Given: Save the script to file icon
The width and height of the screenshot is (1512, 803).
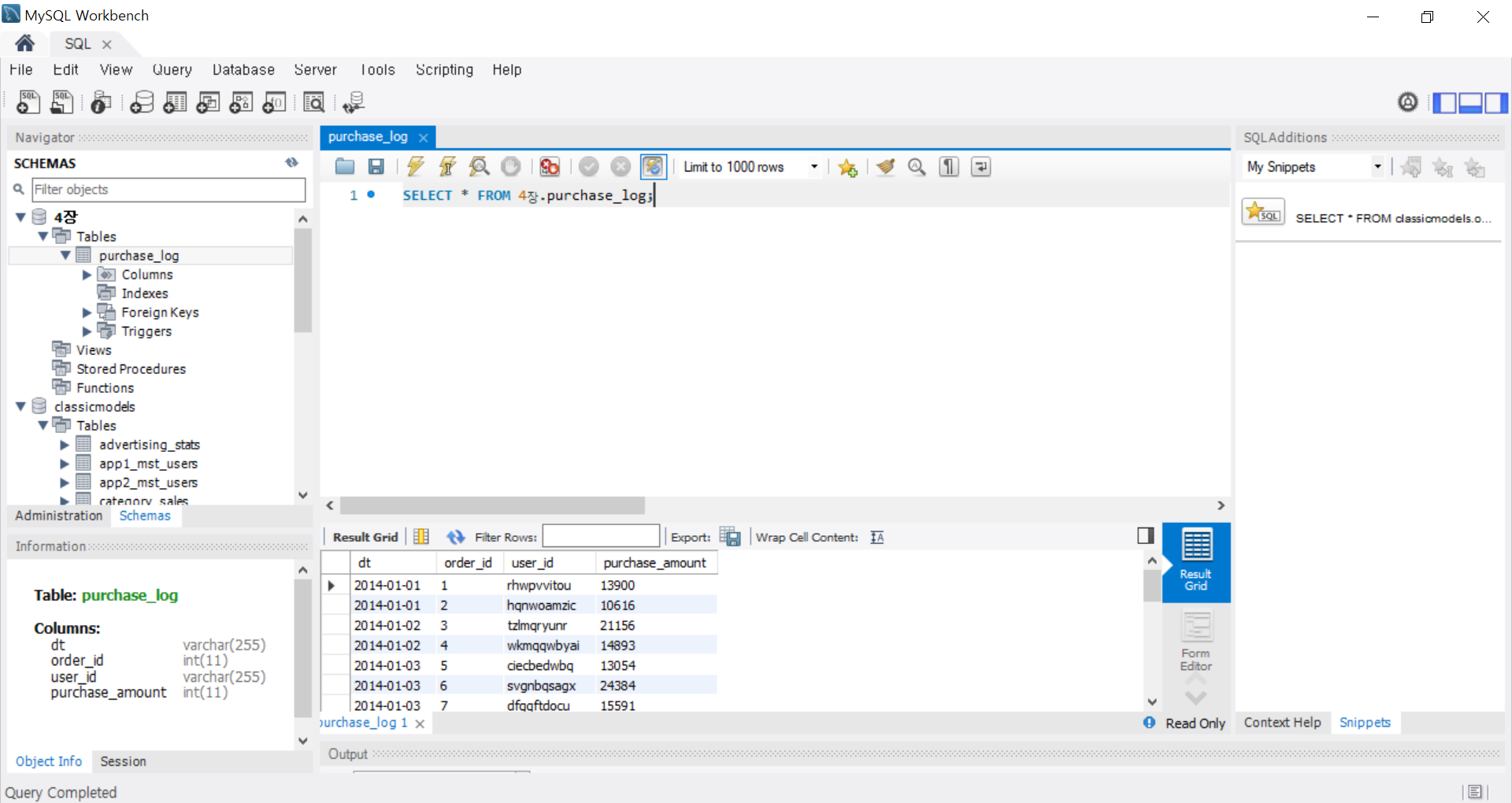Looking at the screenshot, I should (376, 166).
